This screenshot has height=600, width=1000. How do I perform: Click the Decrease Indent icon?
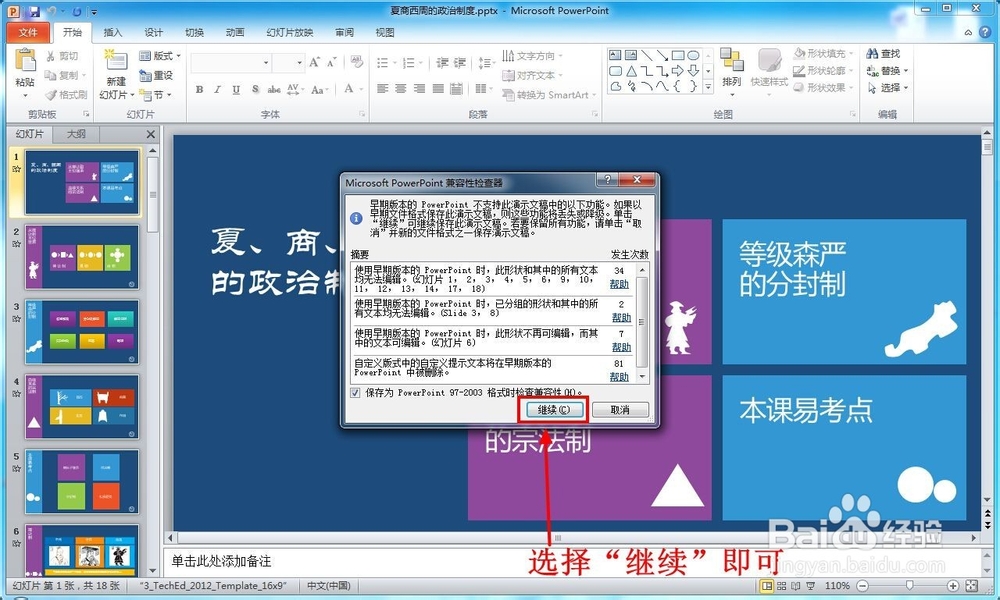click(x=443, y=62)
